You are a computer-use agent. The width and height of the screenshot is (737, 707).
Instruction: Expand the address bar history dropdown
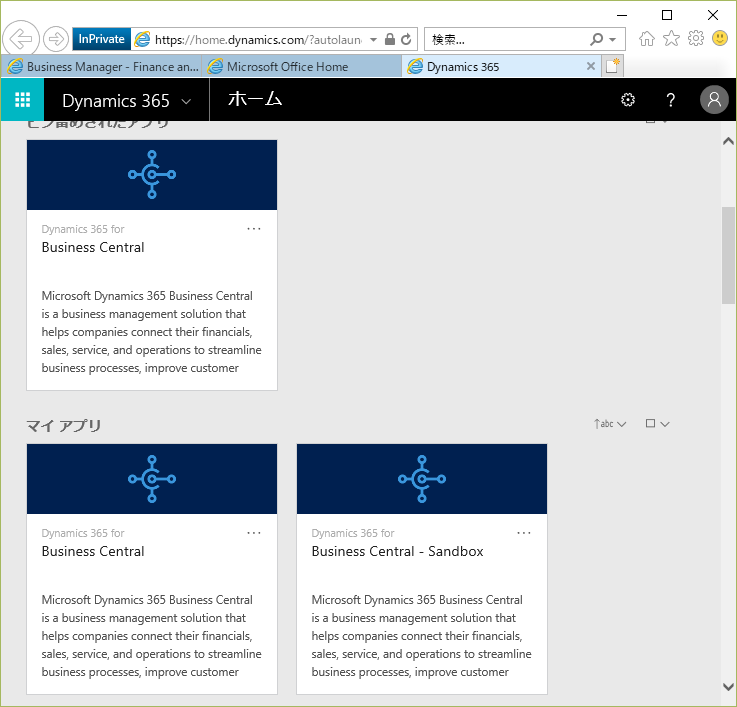pyautogui.click(x=373, y=39)
